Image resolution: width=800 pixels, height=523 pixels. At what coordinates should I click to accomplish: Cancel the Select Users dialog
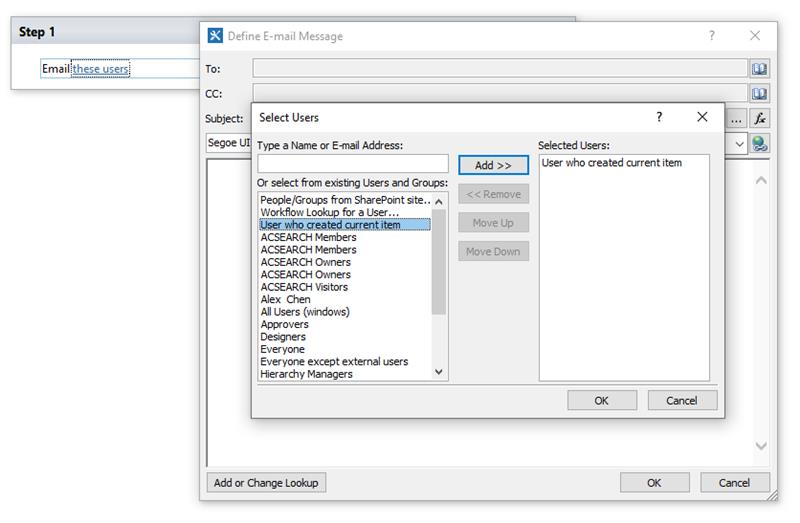(x=682, y=401)
